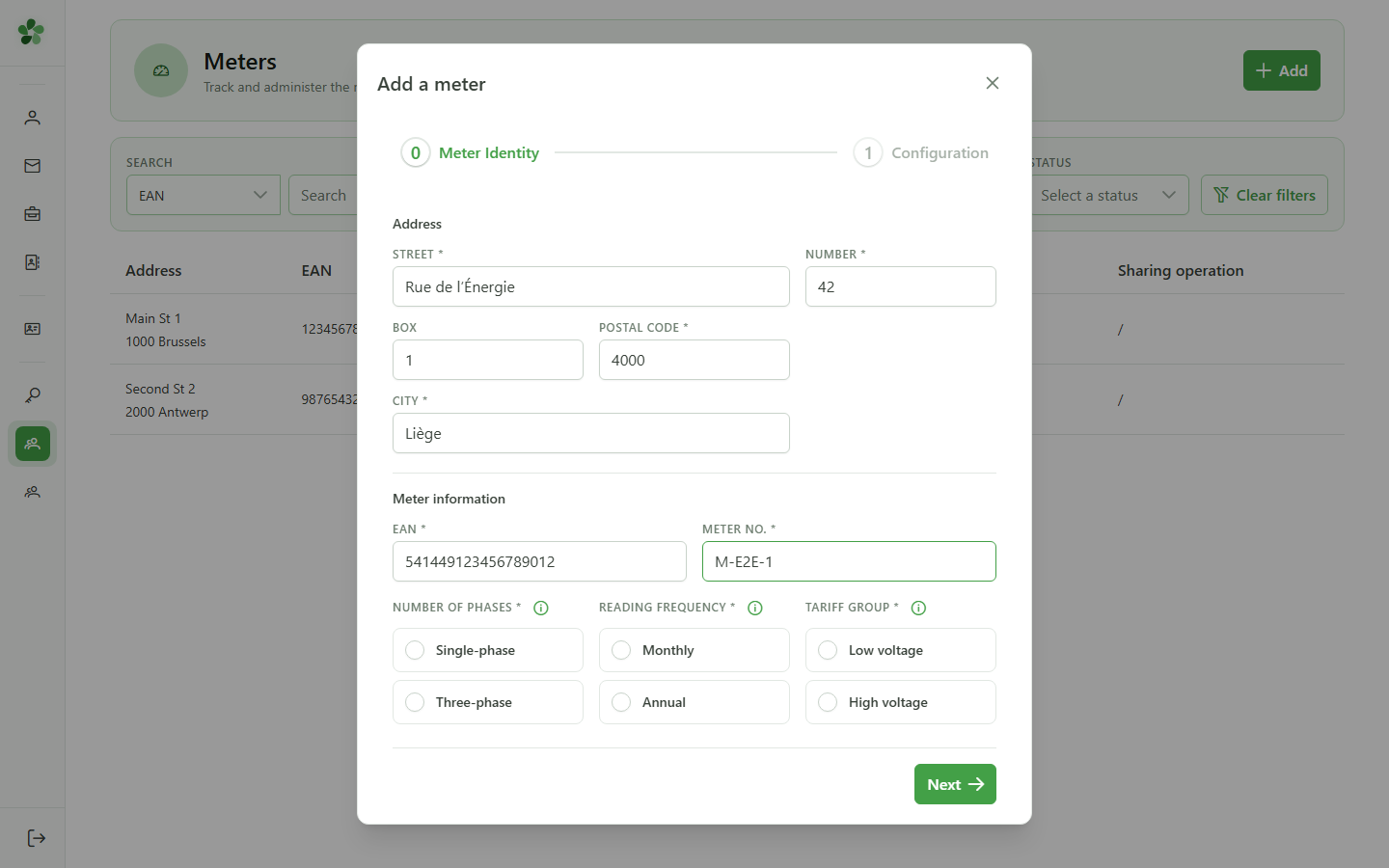Click the Street input field
This screenshot has height=868, width=1389.
[591, 286]
